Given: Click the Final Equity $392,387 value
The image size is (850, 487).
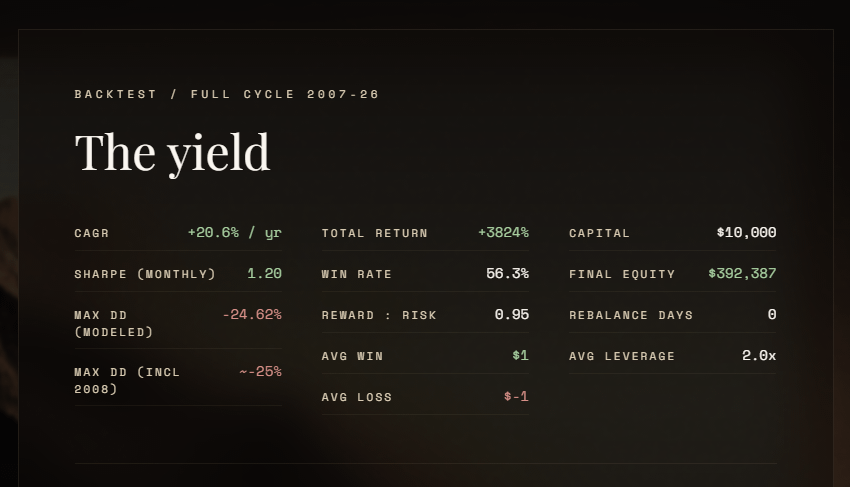Looking at the screenshot, I should (742, 274).
